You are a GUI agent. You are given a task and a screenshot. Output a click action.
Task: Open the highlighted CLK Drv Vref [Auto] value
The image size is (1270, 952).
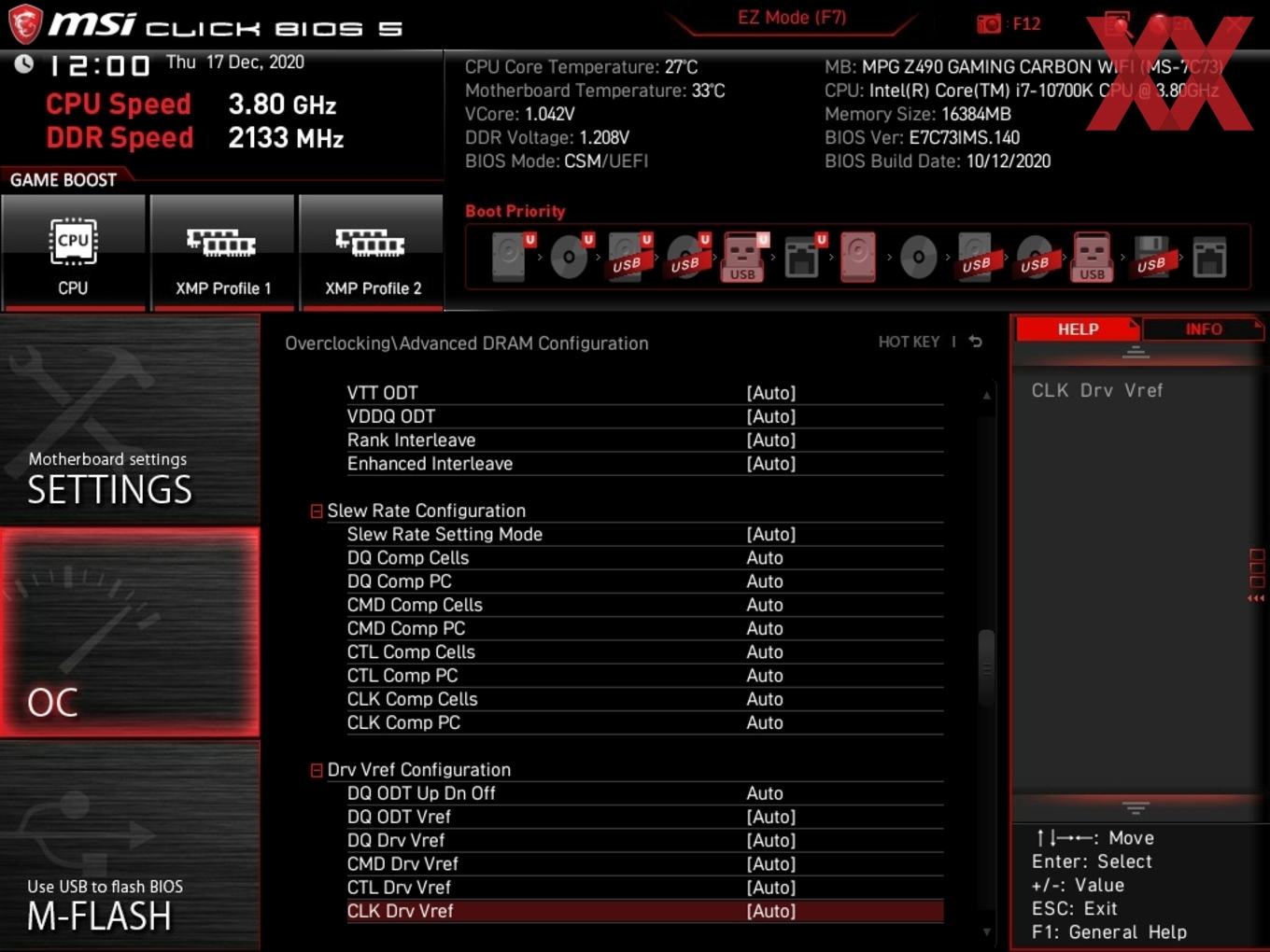771,911
